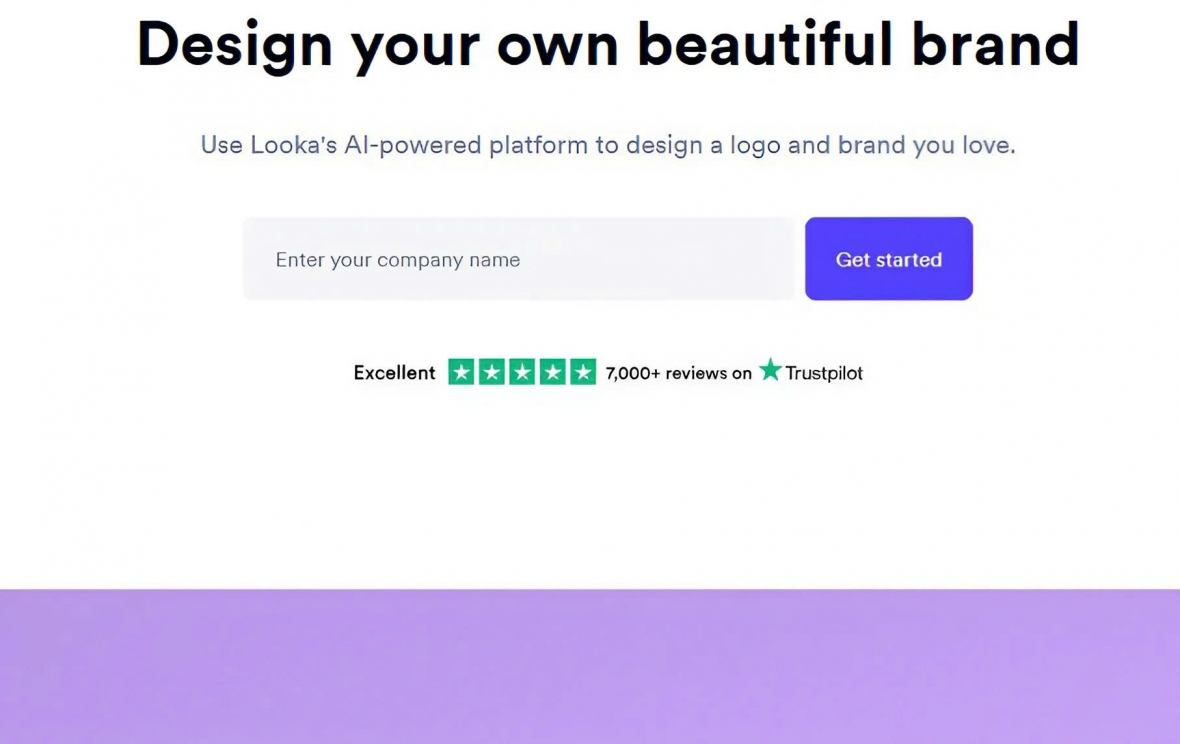Click the 'own' word in headline
This screenshot has width=1180, height=744.
point(558,47)
